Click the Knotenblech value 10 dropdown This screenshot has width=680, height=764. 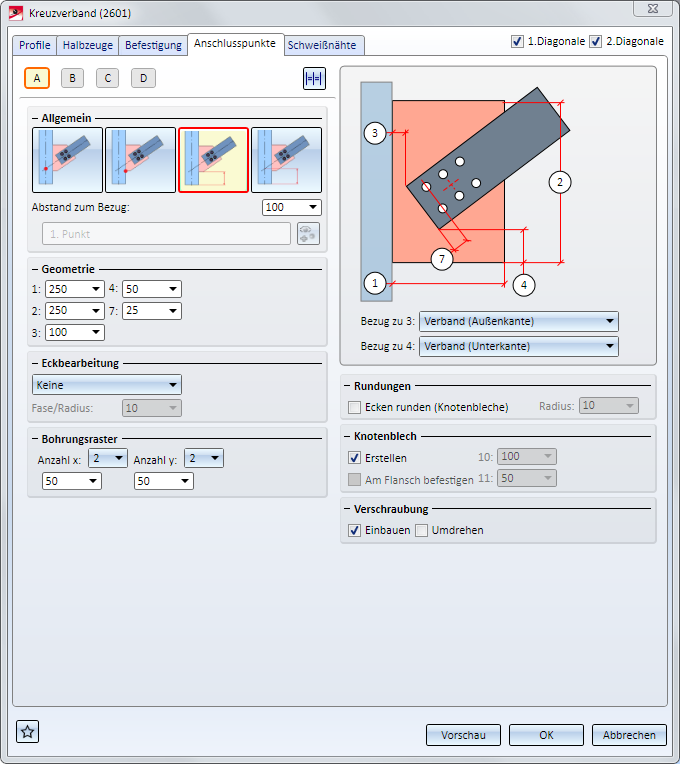(x=527, y=457)
